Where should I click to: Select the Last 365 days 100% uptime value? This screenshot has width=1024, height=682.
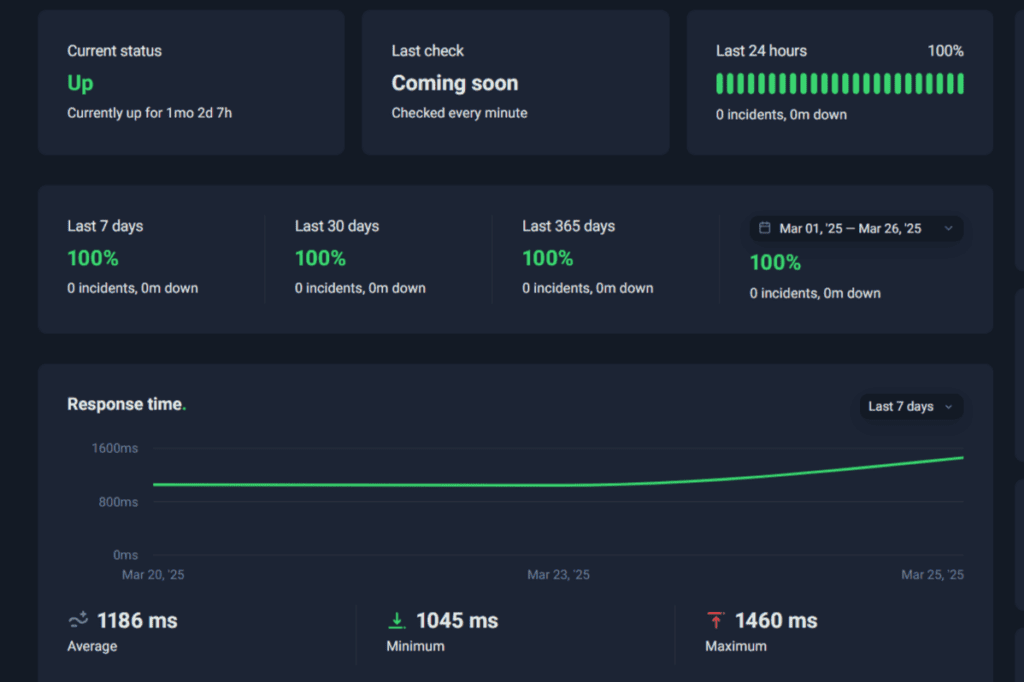point(547,258)
